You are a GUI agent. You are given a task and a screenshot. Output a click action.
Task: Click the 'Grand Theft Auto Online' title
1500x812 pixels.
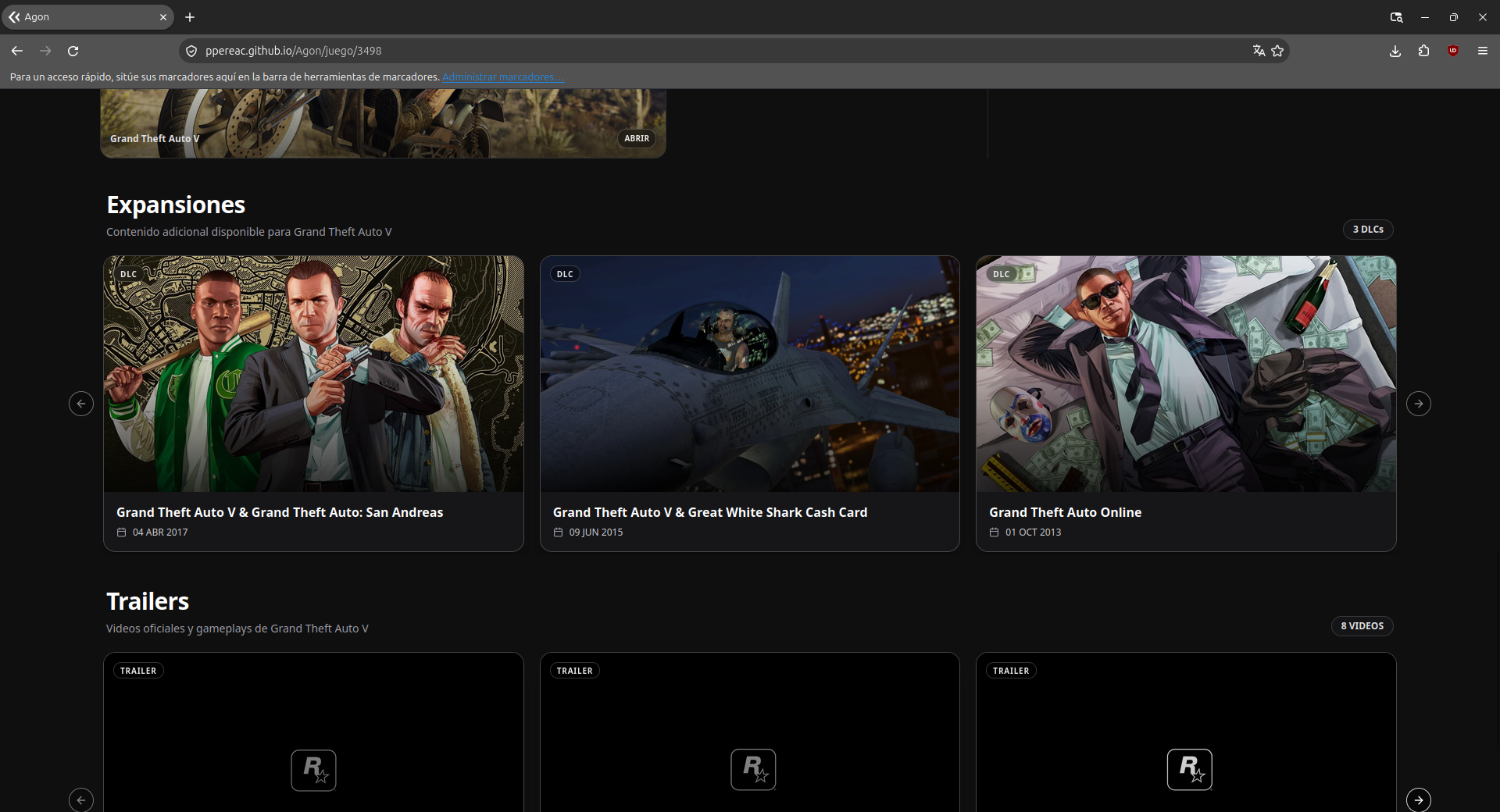point(1066,512)
